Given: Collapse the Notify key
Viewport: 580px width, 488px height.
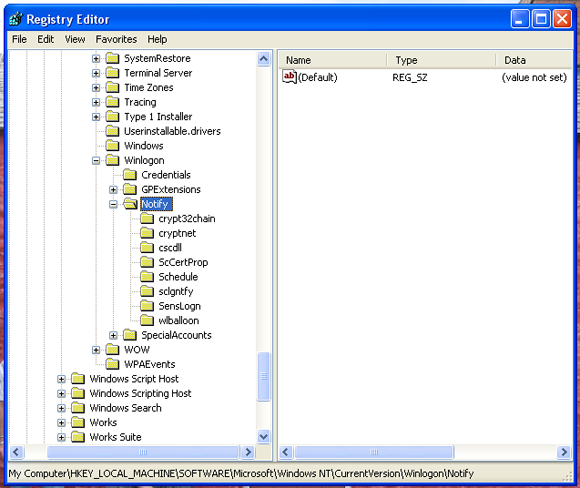Looking at the screenshot, I should [x=113, y=204].
